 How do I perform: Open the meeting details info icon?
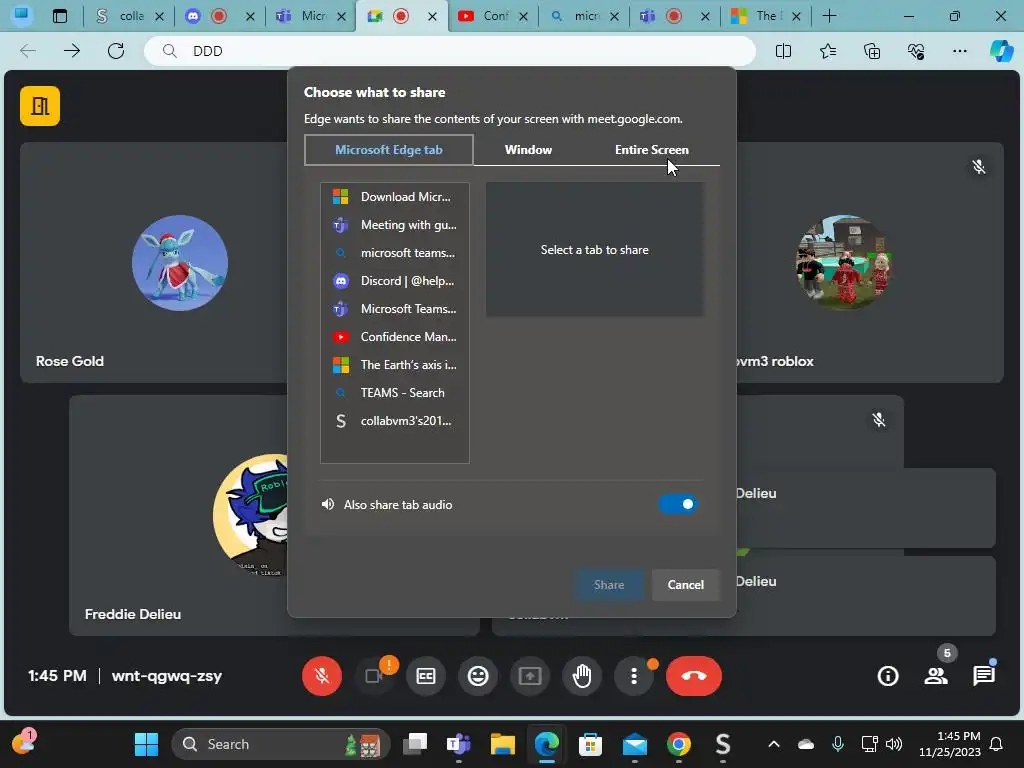point(888,676)
